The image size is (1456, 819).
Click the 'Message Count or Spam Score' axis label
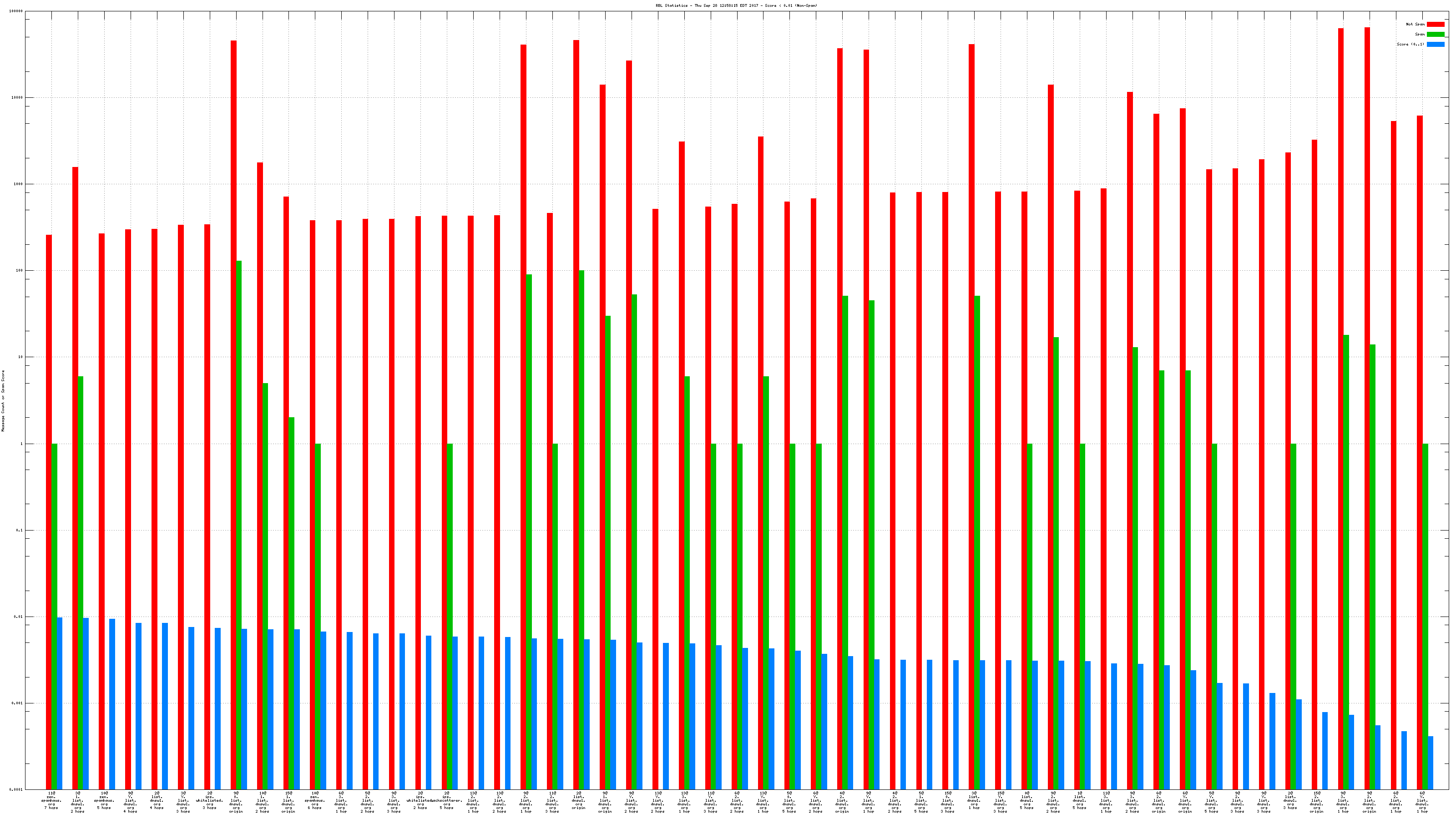click(3, 401)
